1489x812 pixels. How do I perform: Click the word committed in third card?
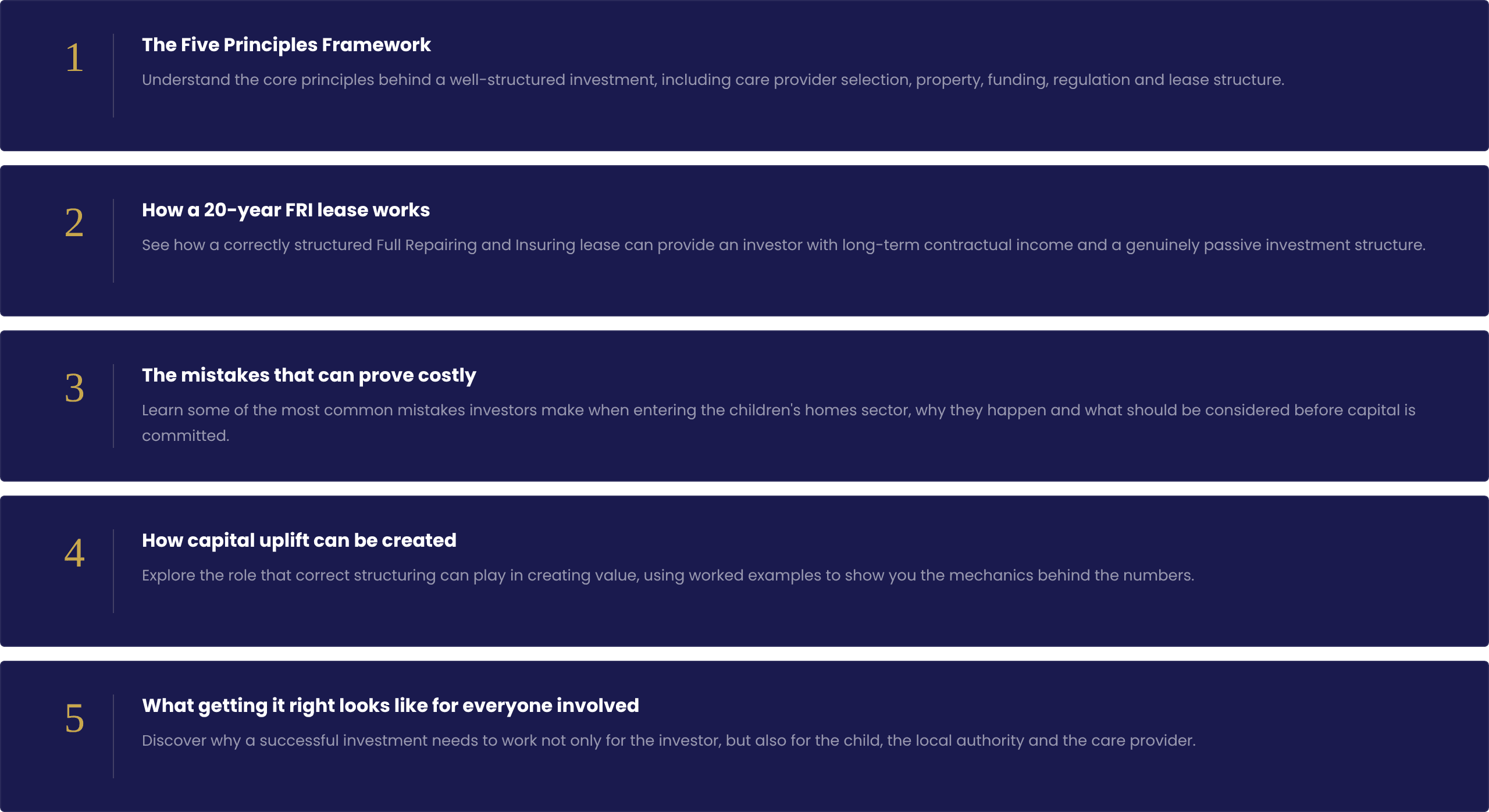coord(186,436)
